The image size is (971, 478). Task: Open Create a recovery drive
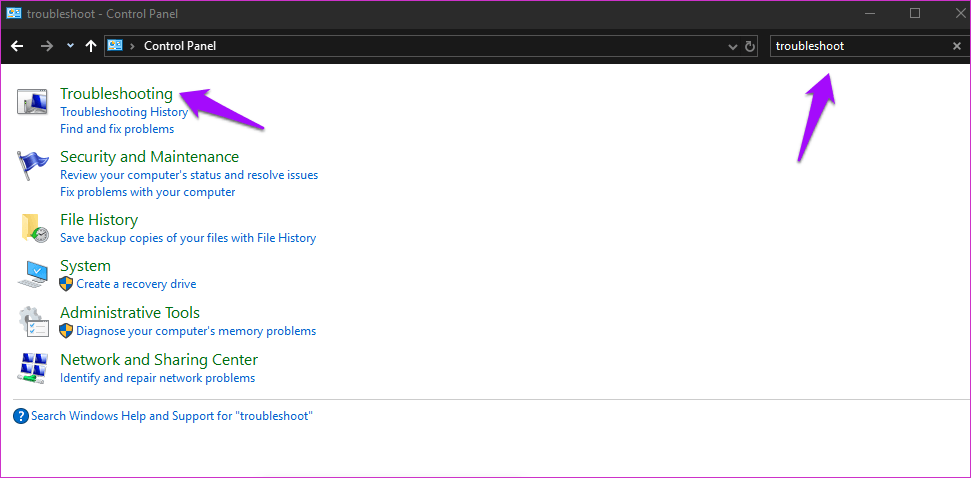[x=136, y=284]
